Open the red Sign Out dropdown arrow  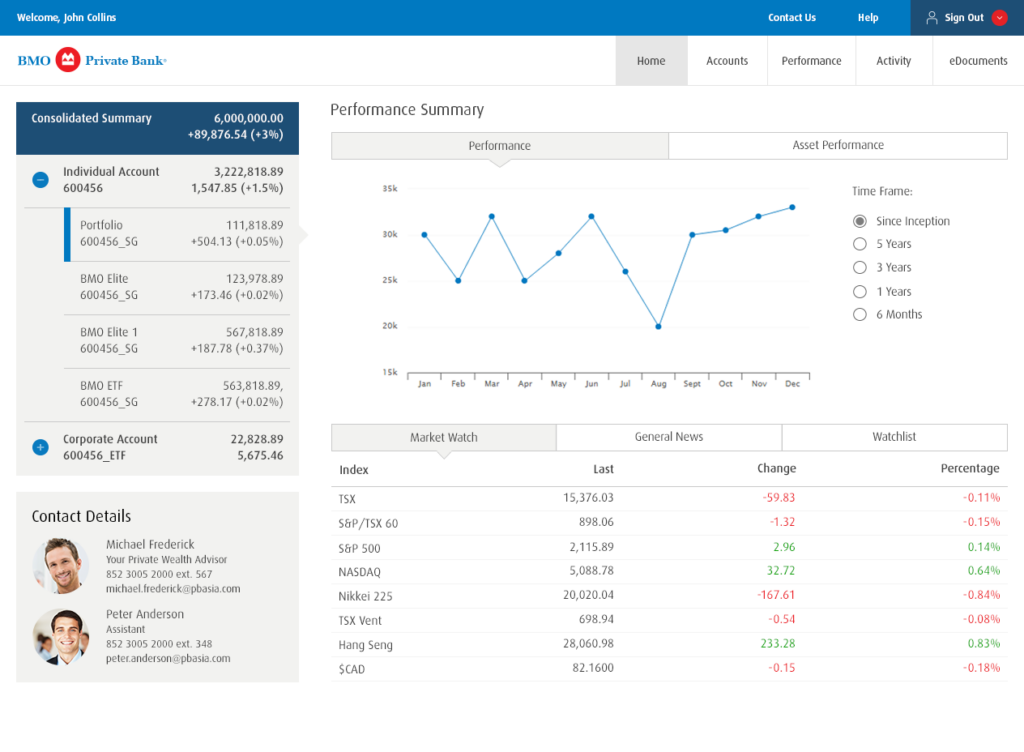point(999,18)
